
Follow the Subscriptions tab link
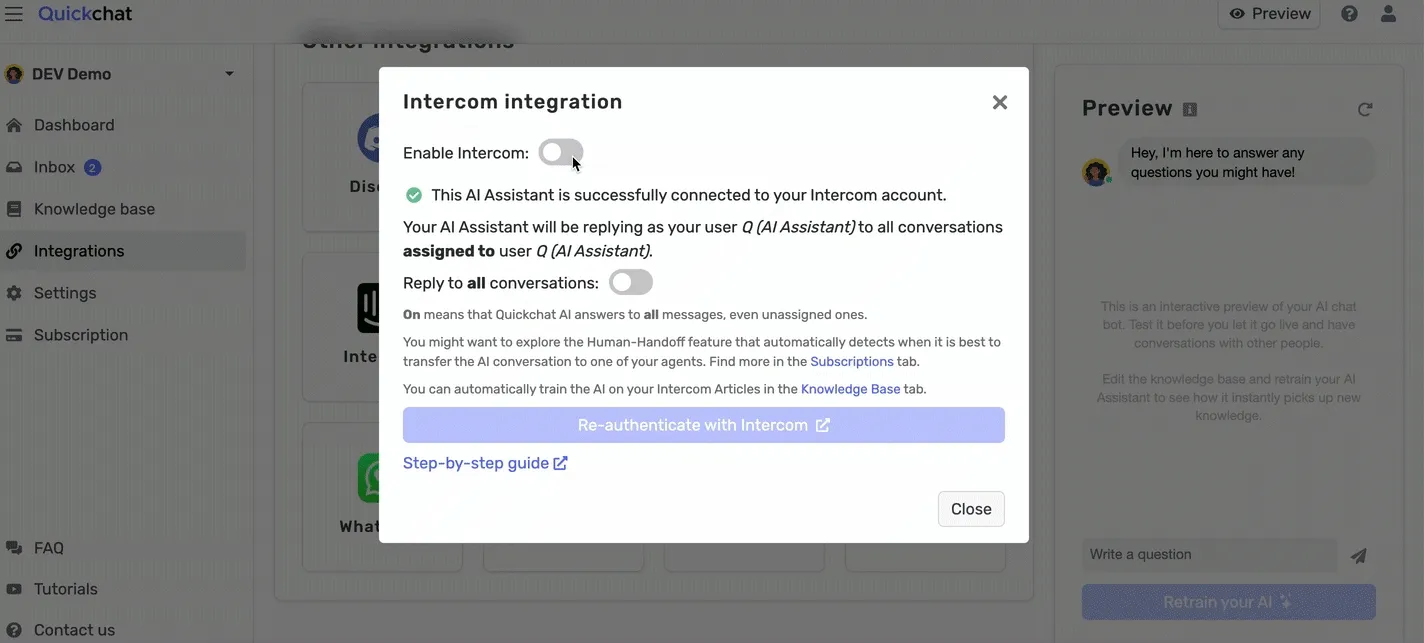852,361
